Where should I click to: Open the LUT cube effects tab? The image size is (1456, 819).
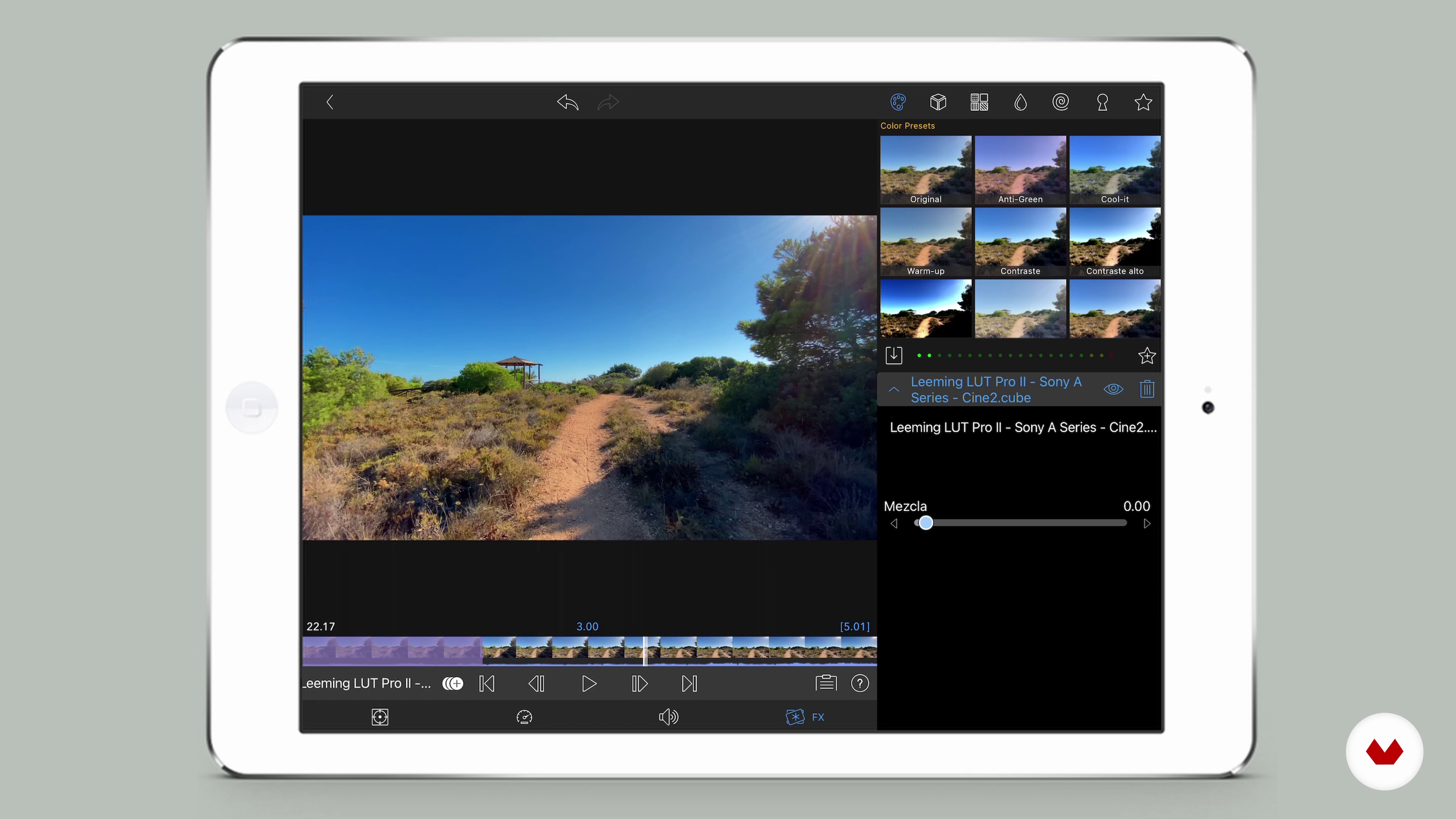(x=938, y=102)
